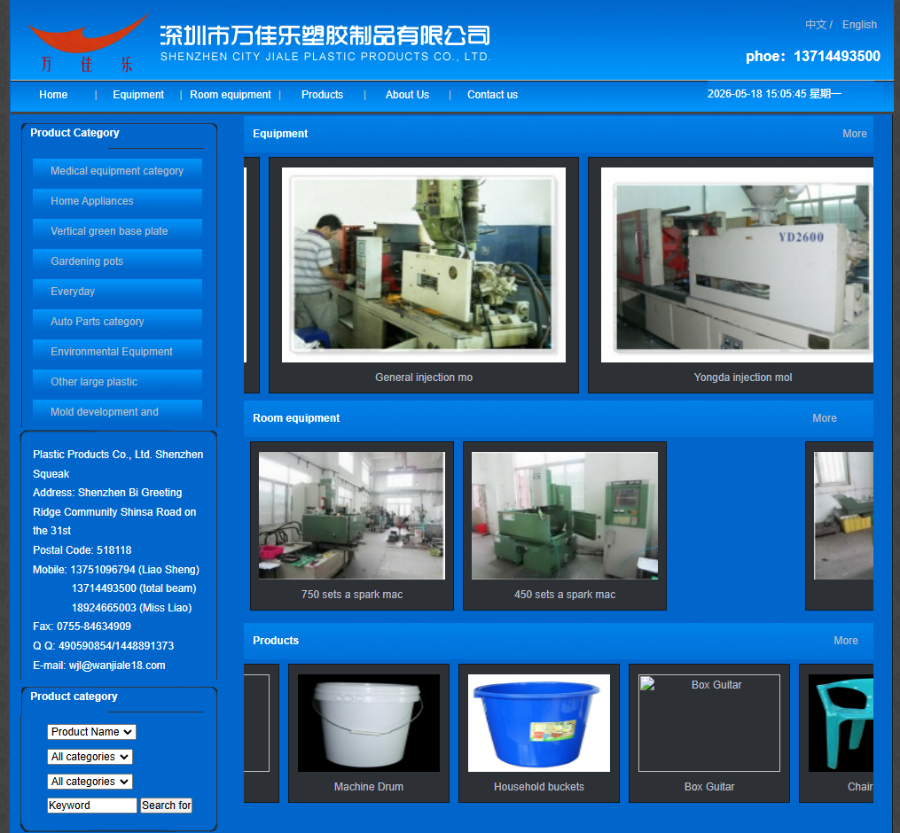This screenshot has width=900, height=833.
Task: Click the 18924665003 (Miss Liao) line
Action: [x=131, y=607]
